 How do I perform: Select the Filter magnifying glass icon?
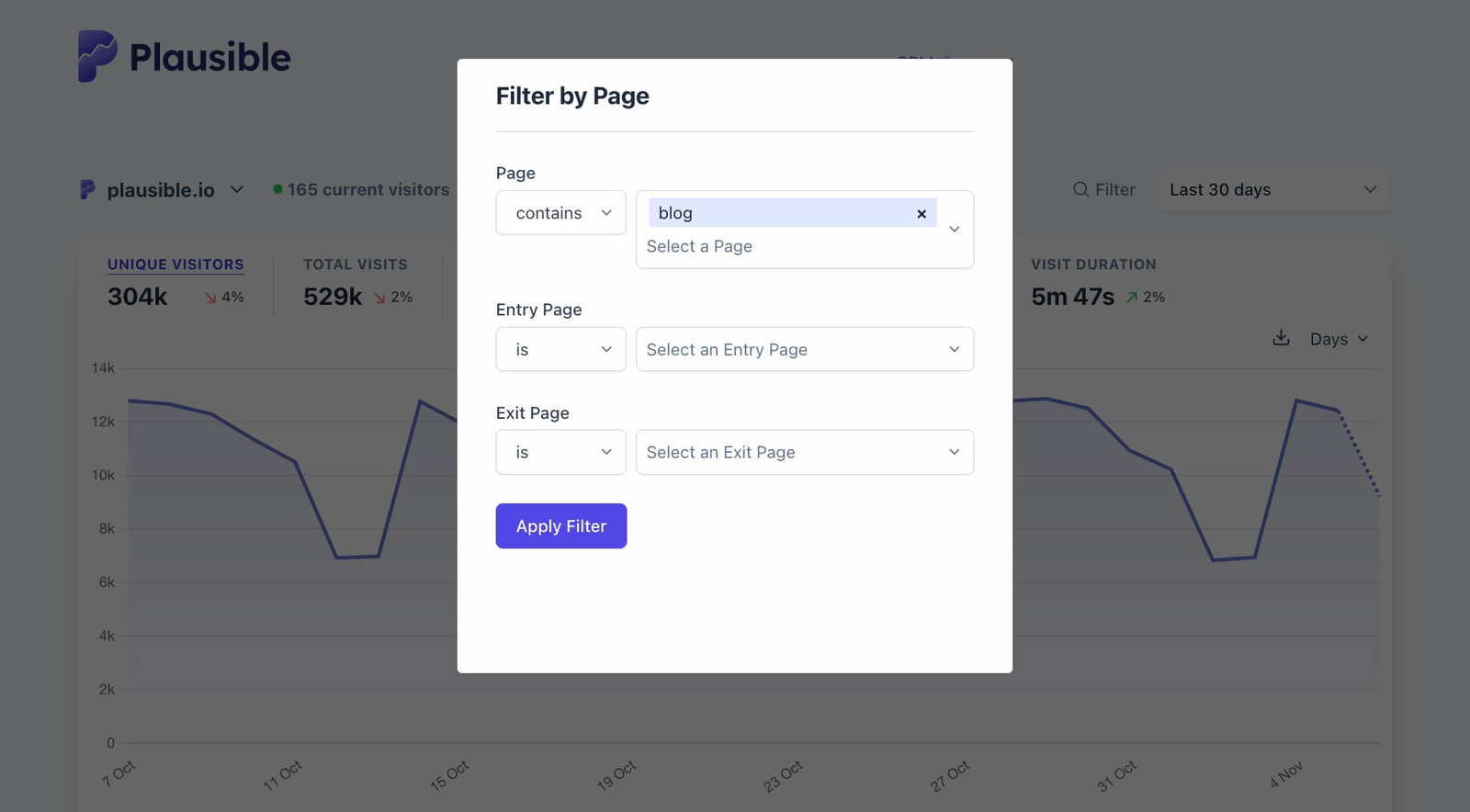pyautogui.click(x=1080, y=189)
